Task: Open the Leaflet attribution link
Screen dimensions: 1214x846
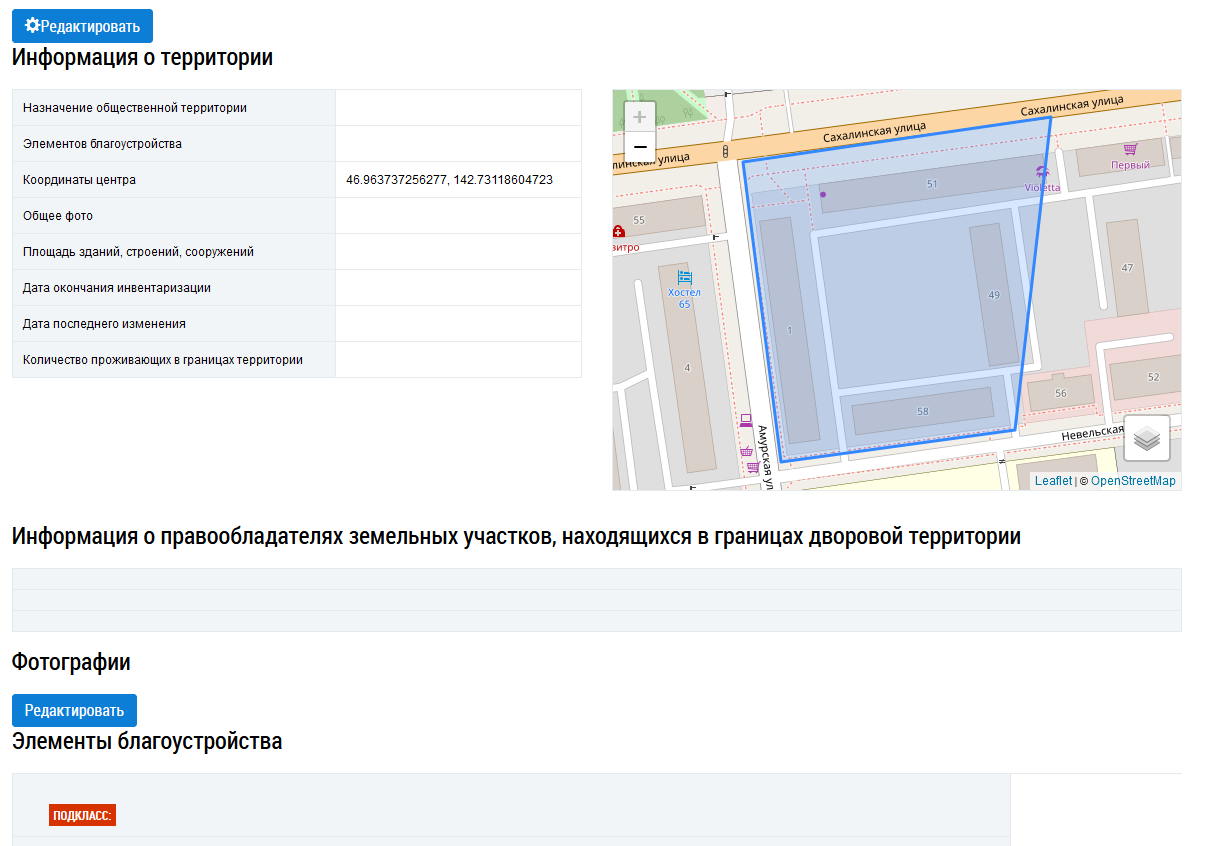Action: 1053,481
